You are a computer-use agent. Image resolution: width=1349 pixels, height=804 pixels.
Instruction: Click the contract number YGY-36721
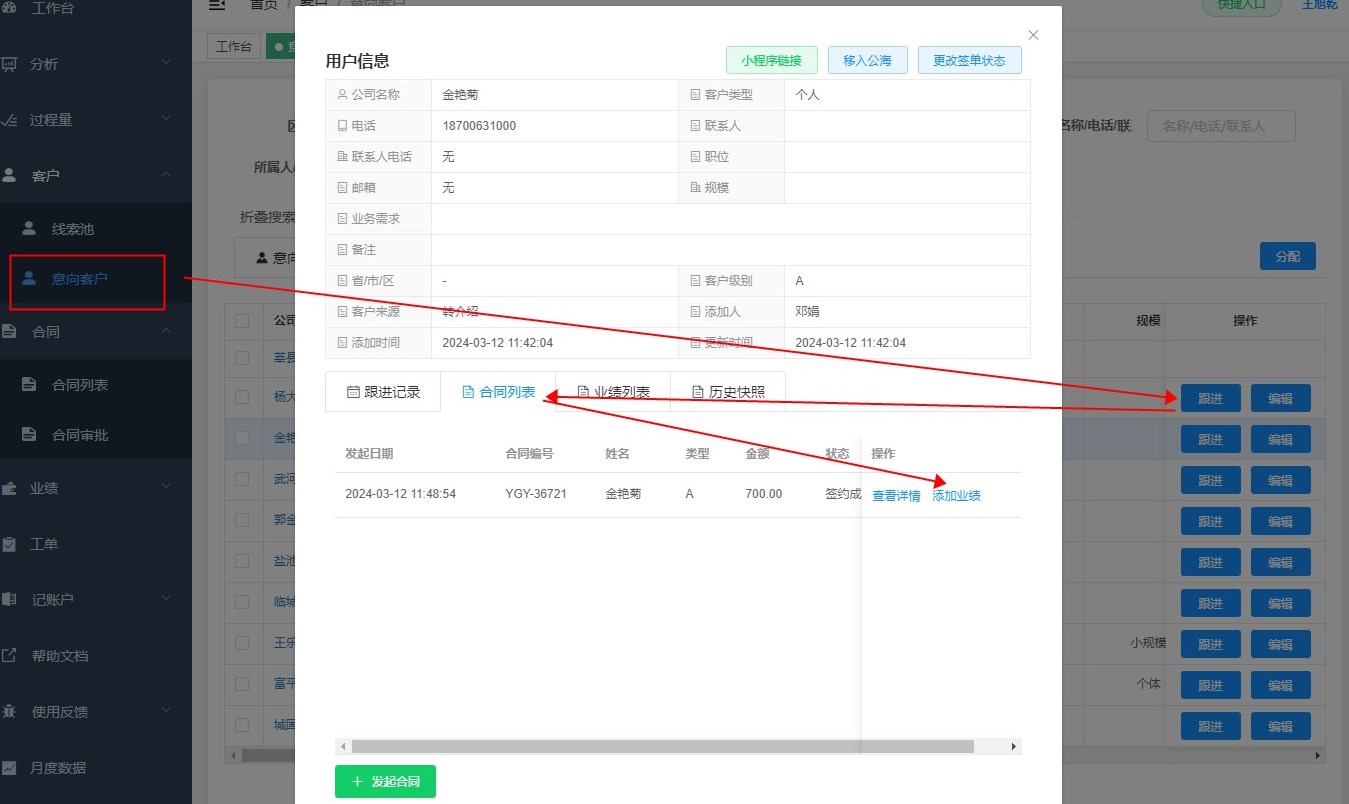coord(536,494)
